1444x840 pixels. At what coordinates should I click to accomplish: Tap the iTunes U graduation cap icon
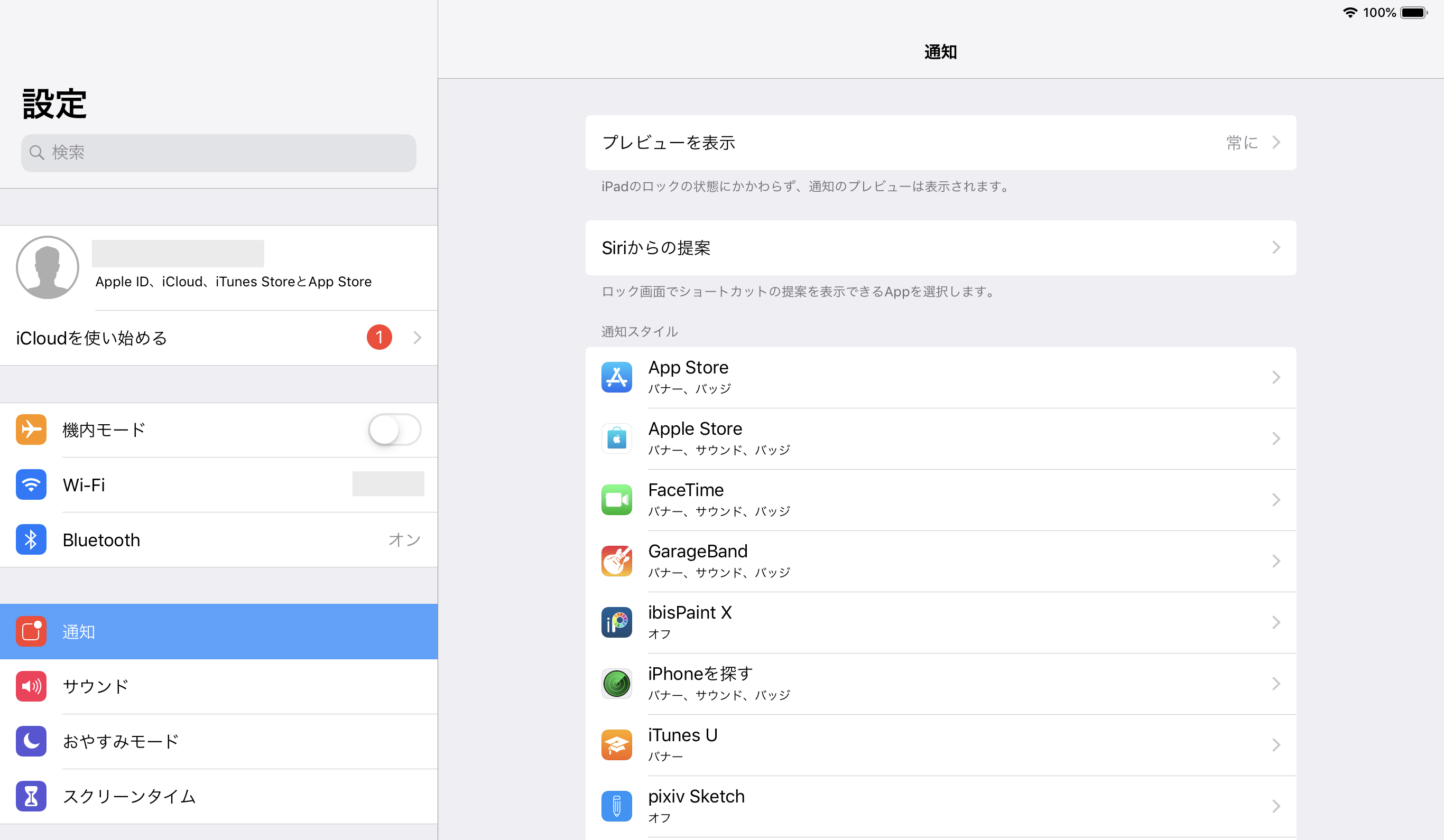[x=617, y=745]
